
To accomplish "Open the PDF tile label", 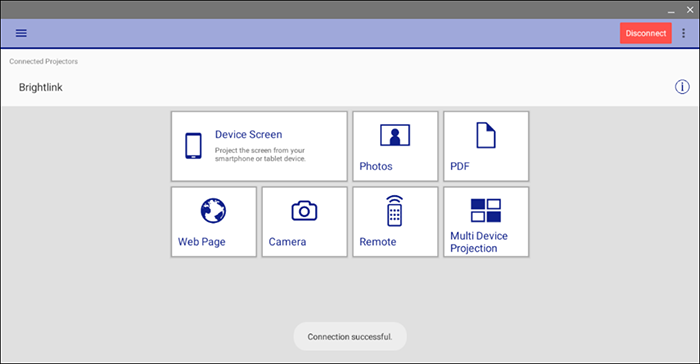I will (460, 166).
